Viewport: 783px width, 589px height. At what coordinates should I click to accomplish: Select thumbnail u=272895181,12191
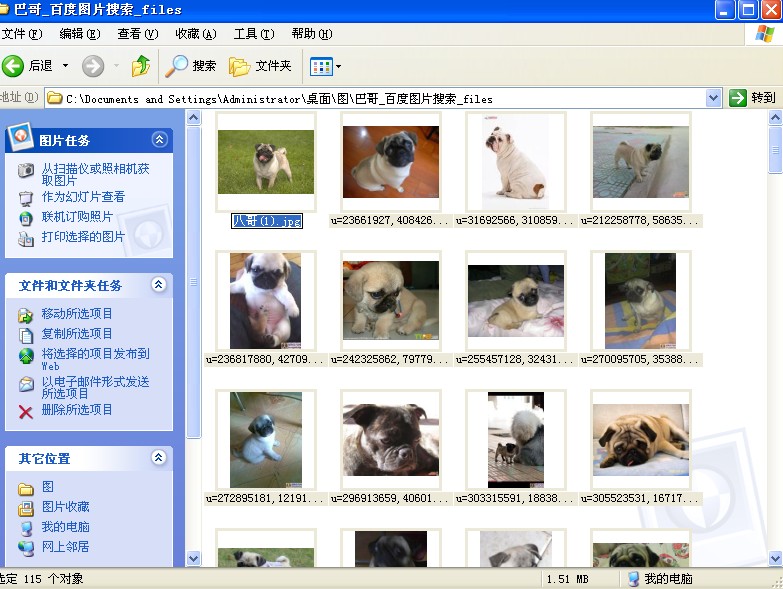(266, 440)
